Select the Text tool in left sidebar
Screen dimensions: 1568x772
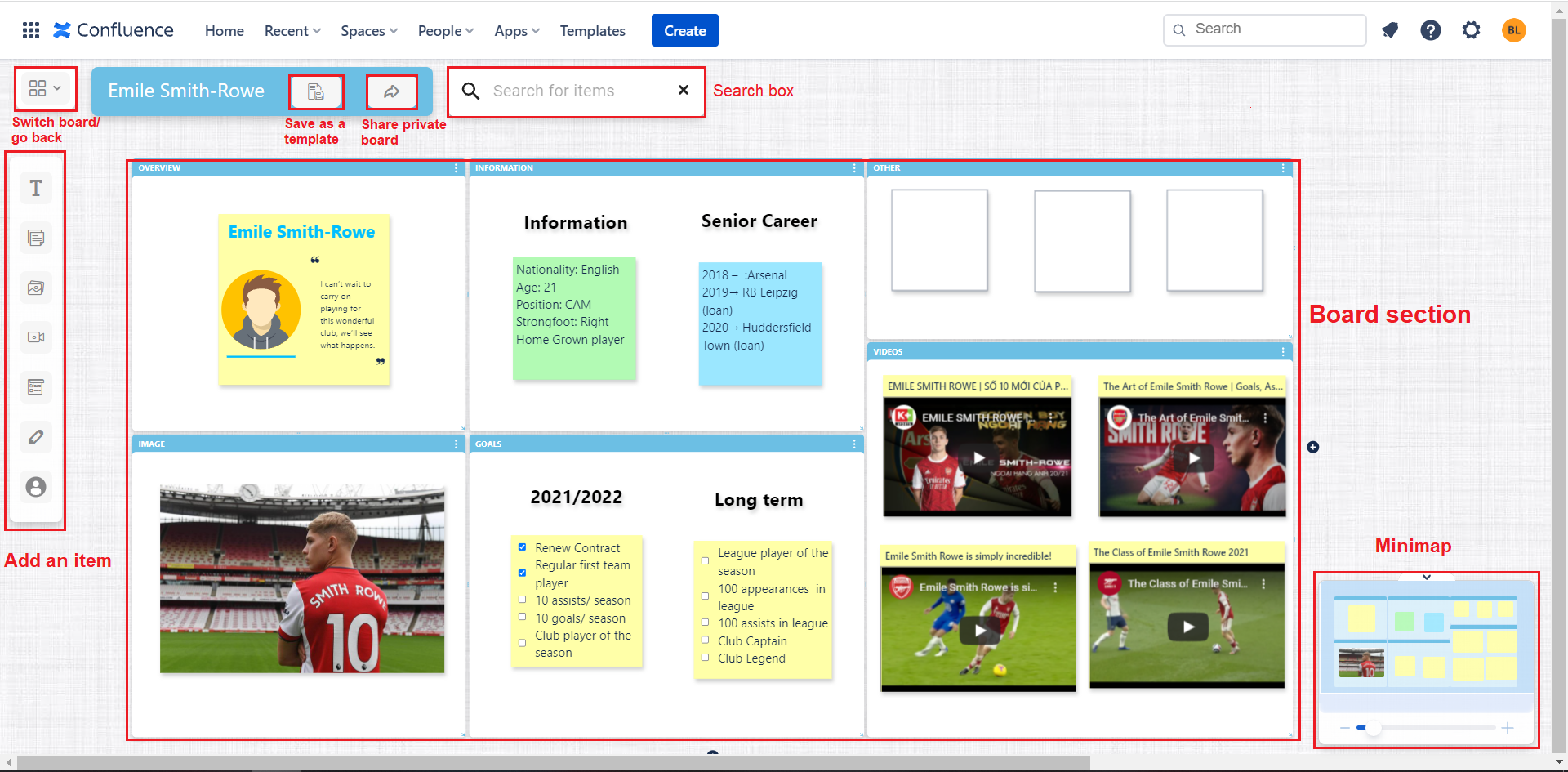(x=36, y=189)
